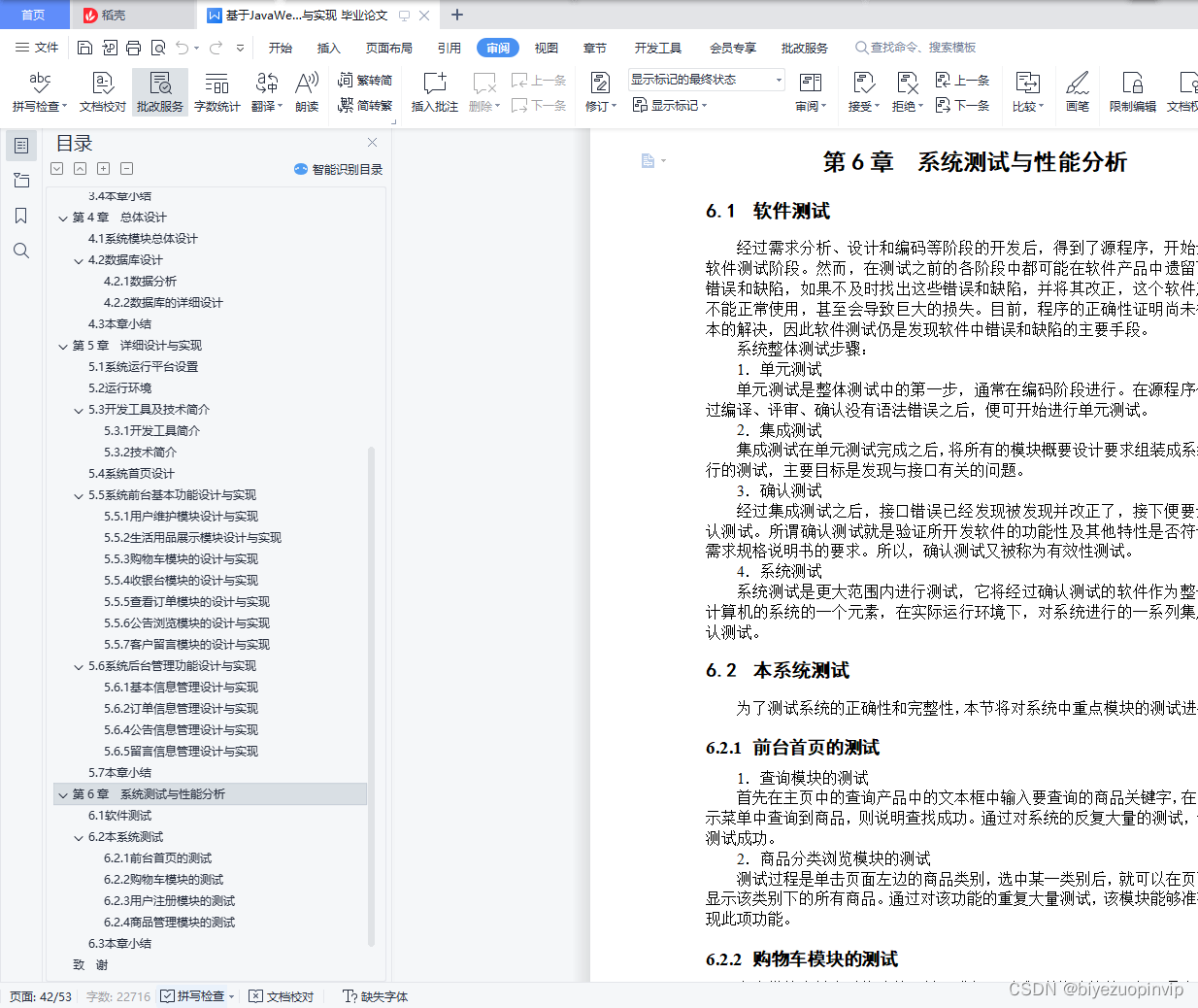Click the 查找命令、搜索模板 search box
The width and height of the screenshot is (1198, 1008).
(915, 48)
